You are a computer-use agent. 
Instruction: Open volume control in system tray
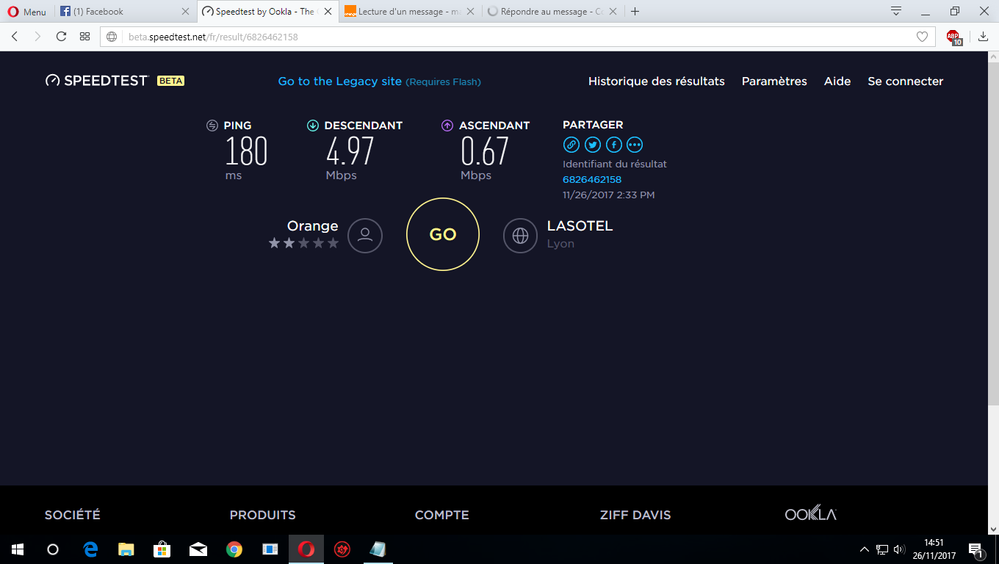[899, 549]
